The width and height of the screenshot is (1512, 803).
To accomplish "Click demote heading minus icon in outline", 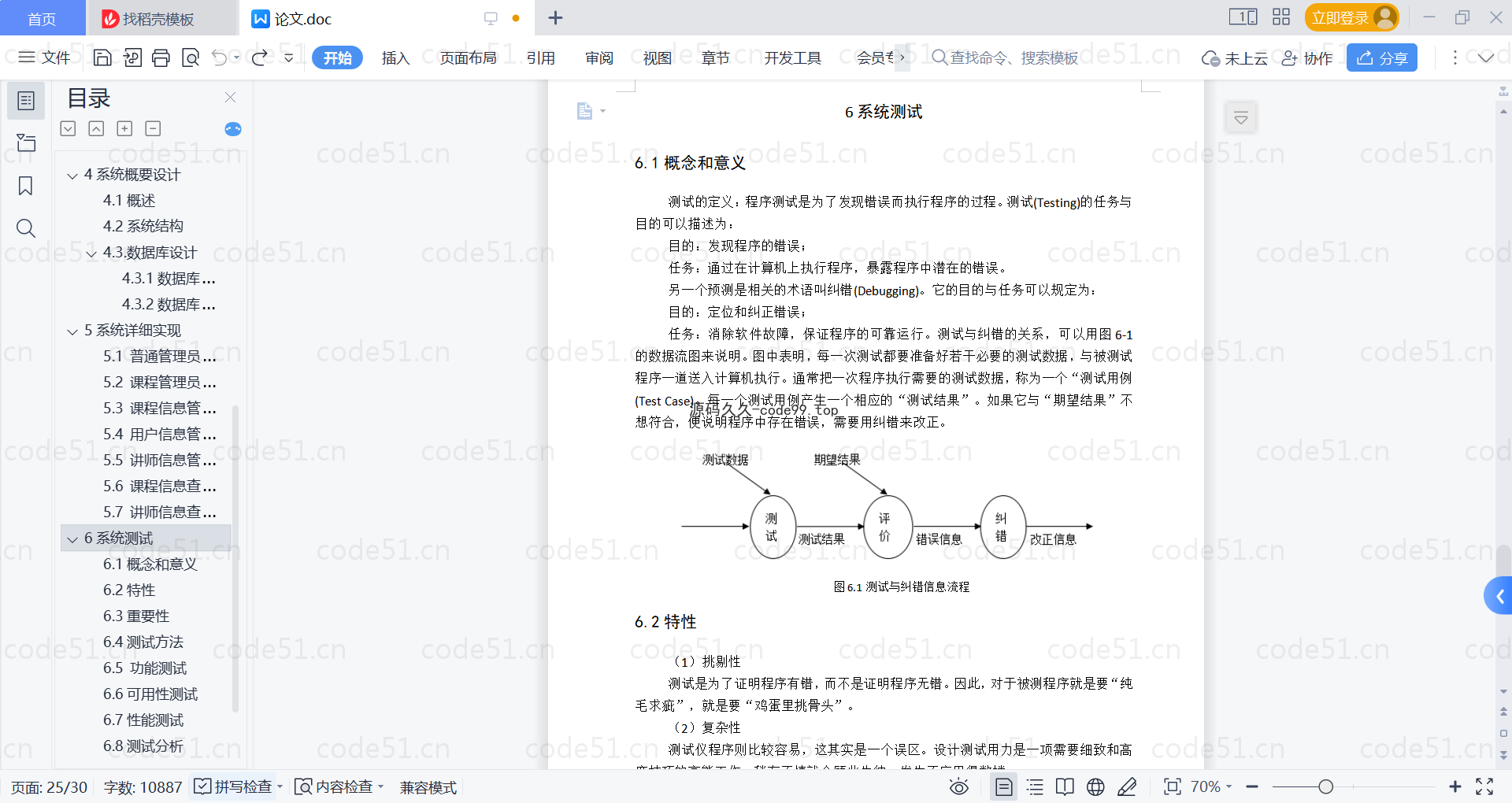I will click(x=153, y=128).
